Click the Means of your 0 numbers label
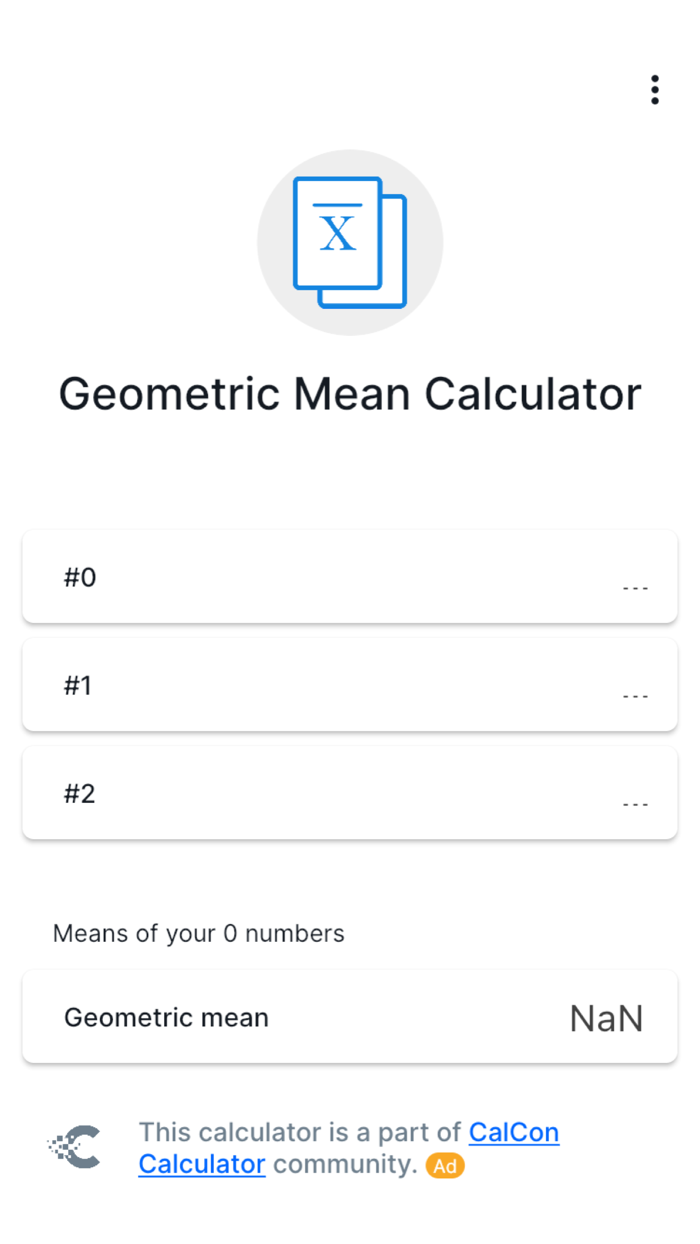This screenshot has width=700, height=1244. pos(198,933)
